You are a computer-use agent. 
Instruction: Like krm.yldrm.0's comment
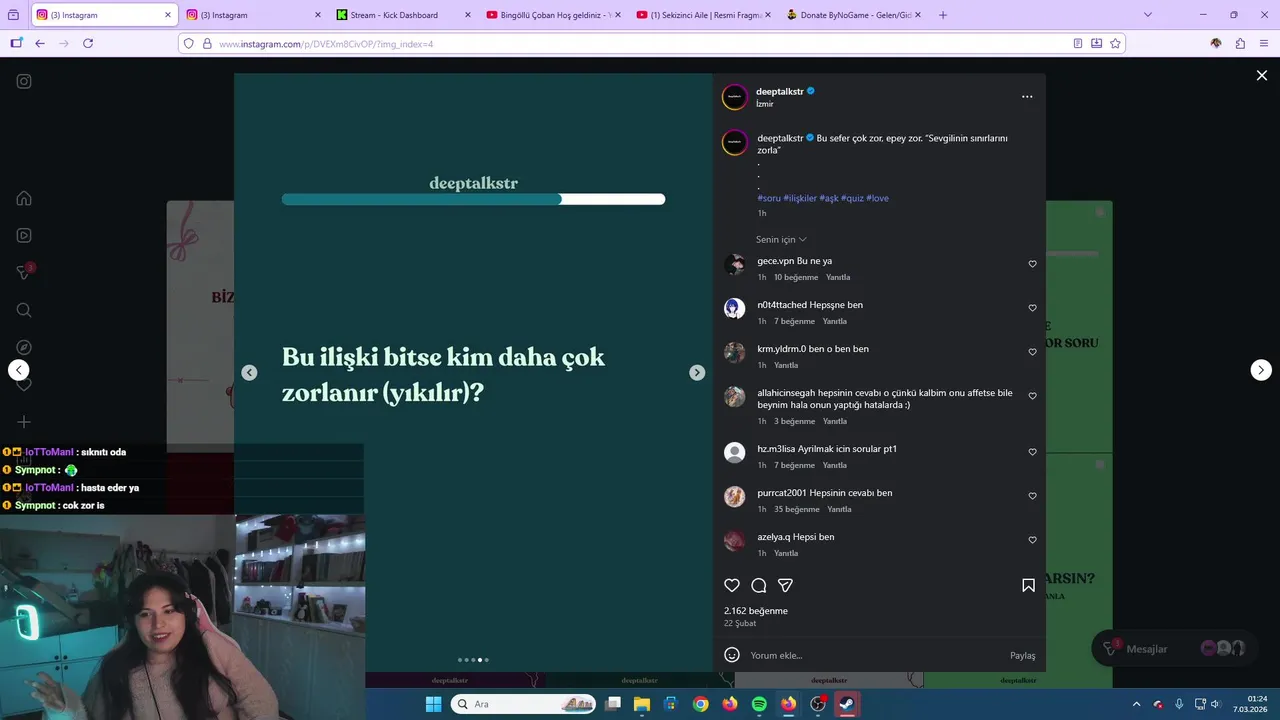(x=1033, y=352)
